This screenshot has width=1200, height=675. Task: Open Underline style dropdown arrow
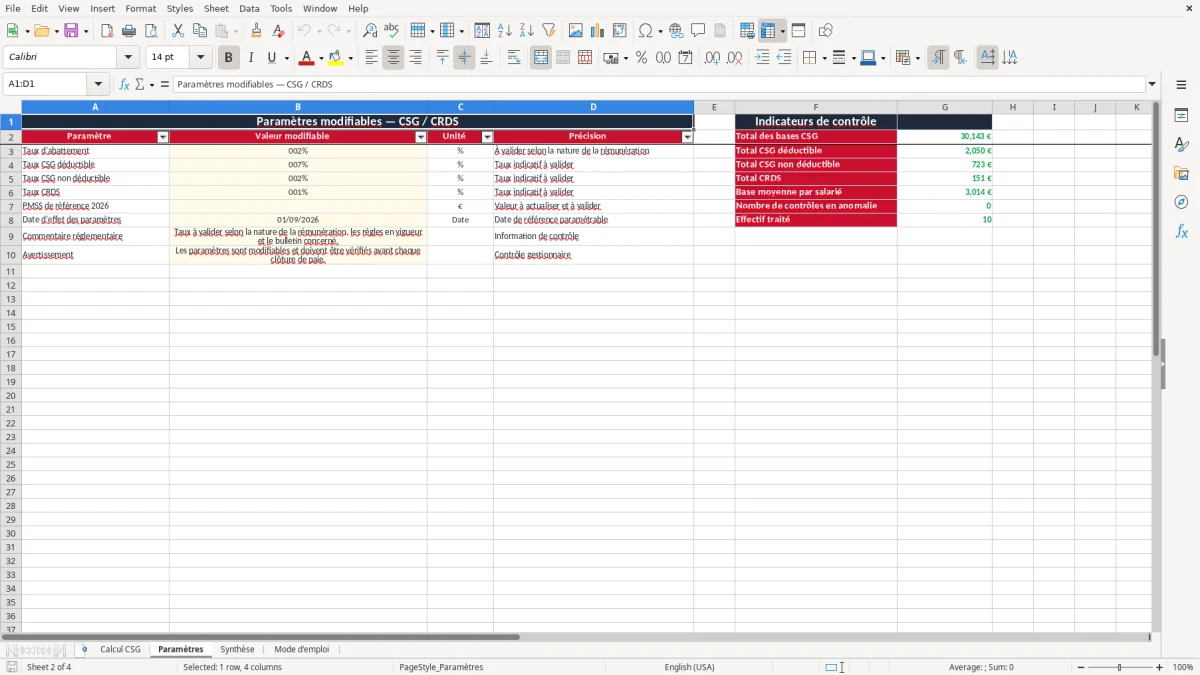[x=286, y=58]
